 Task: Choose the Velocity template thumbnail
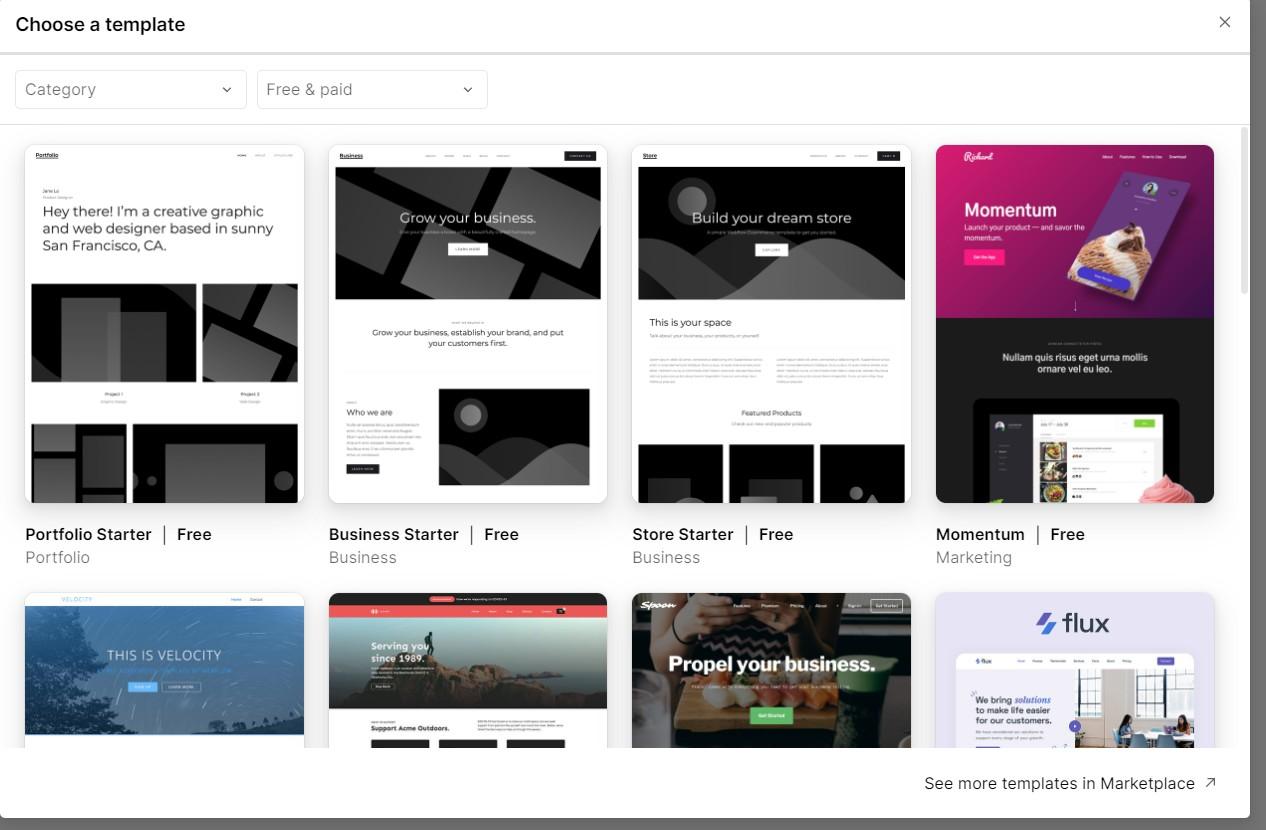tap(164, 670)
